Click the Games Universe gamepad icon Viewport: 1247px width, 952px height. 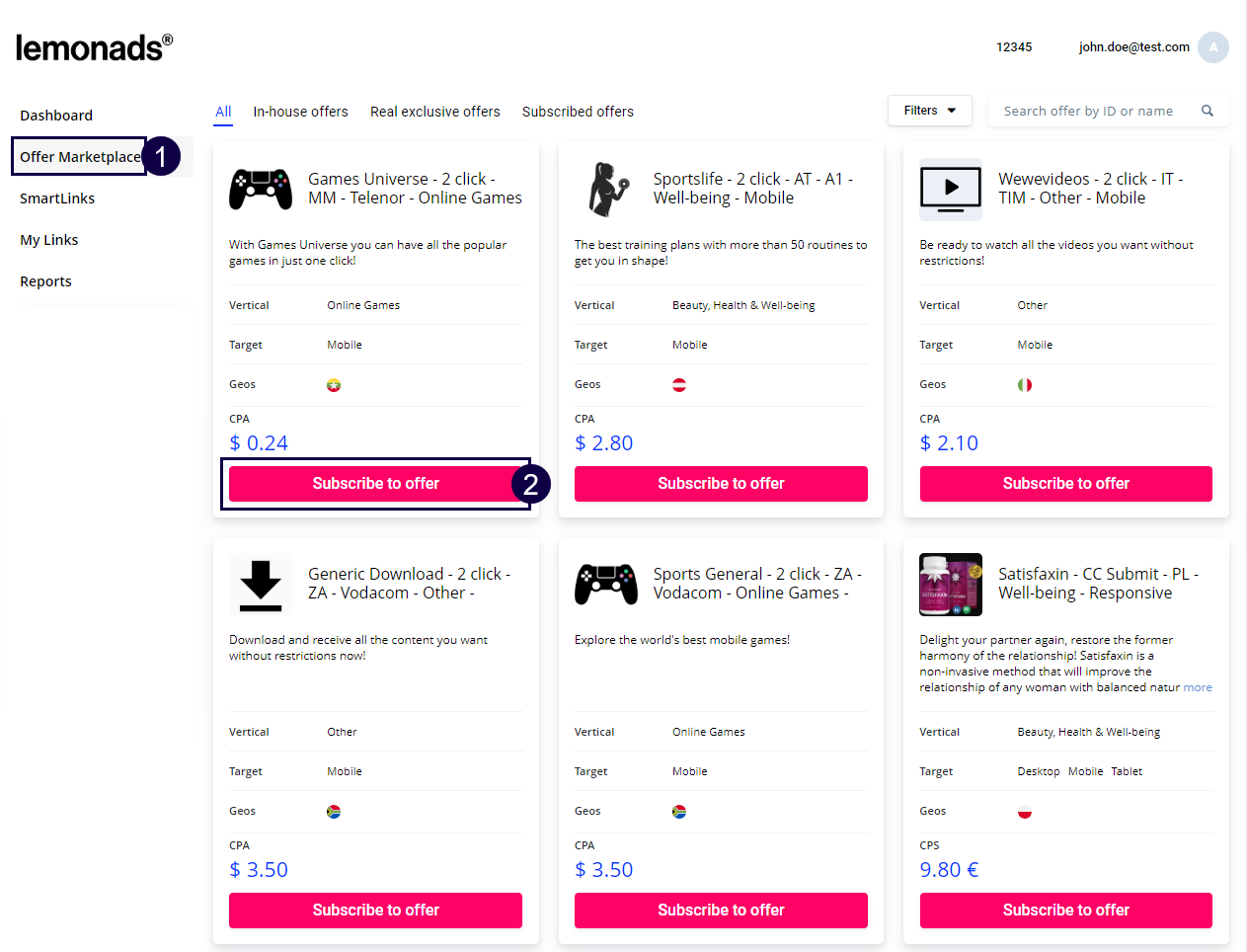point(261,189)
